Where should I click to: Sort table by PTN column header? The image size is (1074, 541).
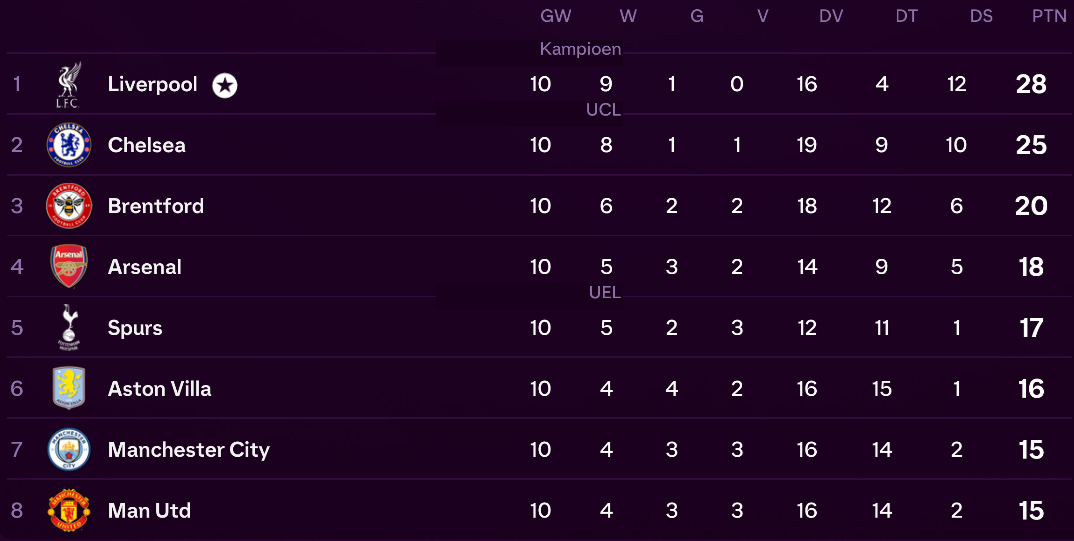(1049, 16)
